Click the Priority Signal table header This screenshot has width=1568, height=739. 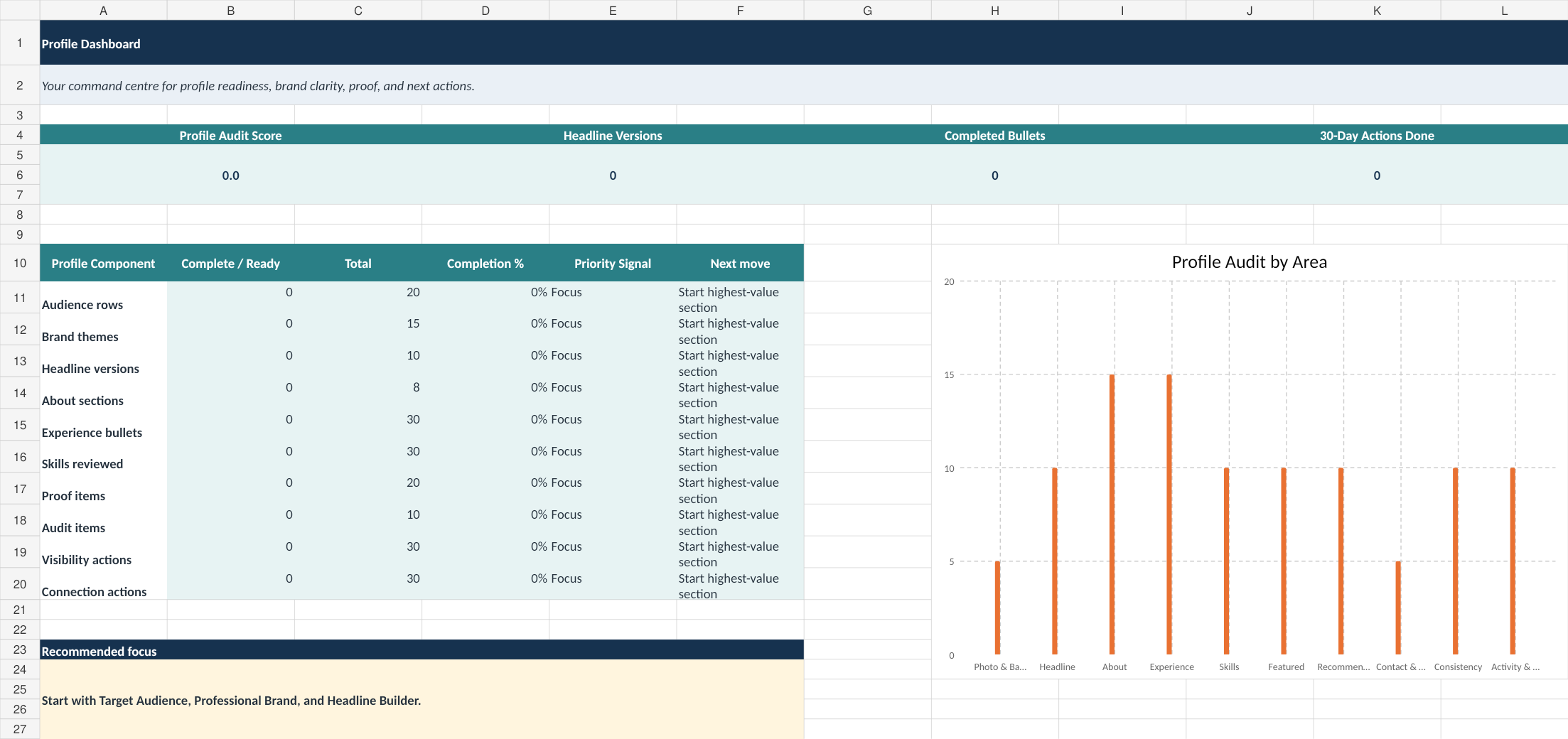[613, 263]
